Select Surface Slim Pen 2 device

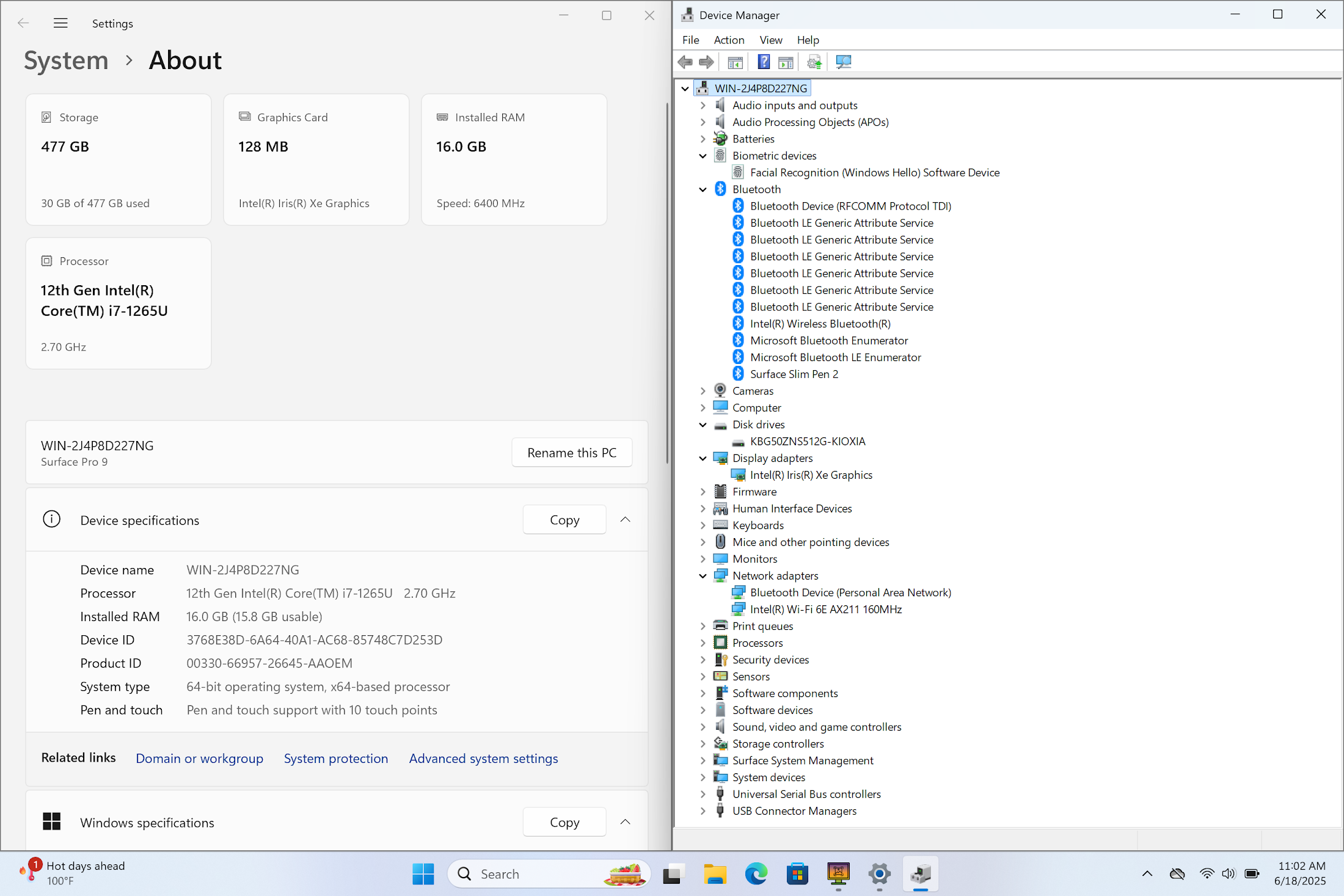[794, 374]
